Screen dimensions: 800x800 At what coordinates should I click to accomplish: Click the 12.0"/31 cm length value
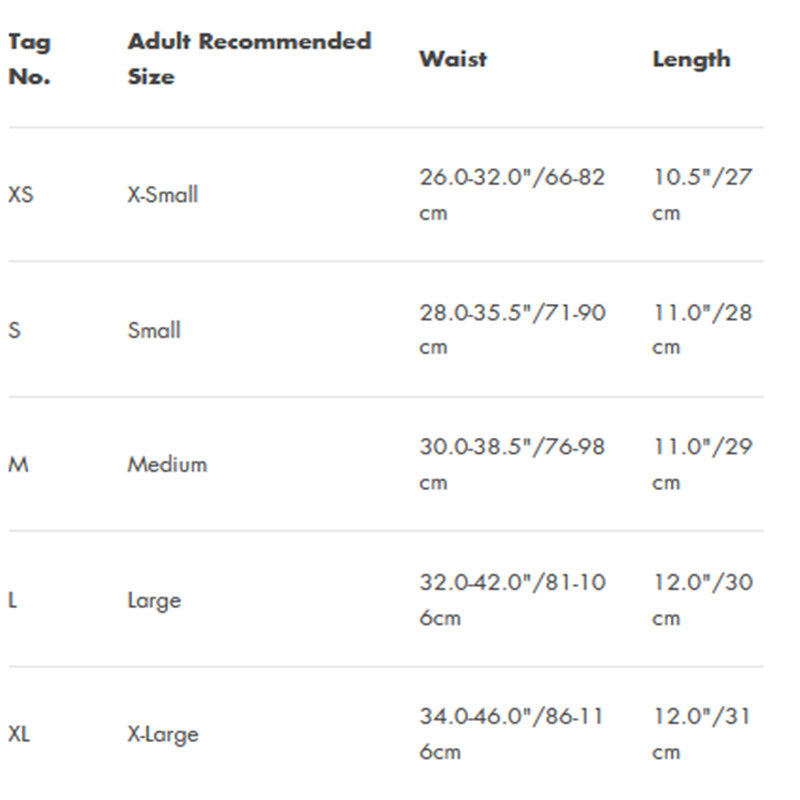702,734
